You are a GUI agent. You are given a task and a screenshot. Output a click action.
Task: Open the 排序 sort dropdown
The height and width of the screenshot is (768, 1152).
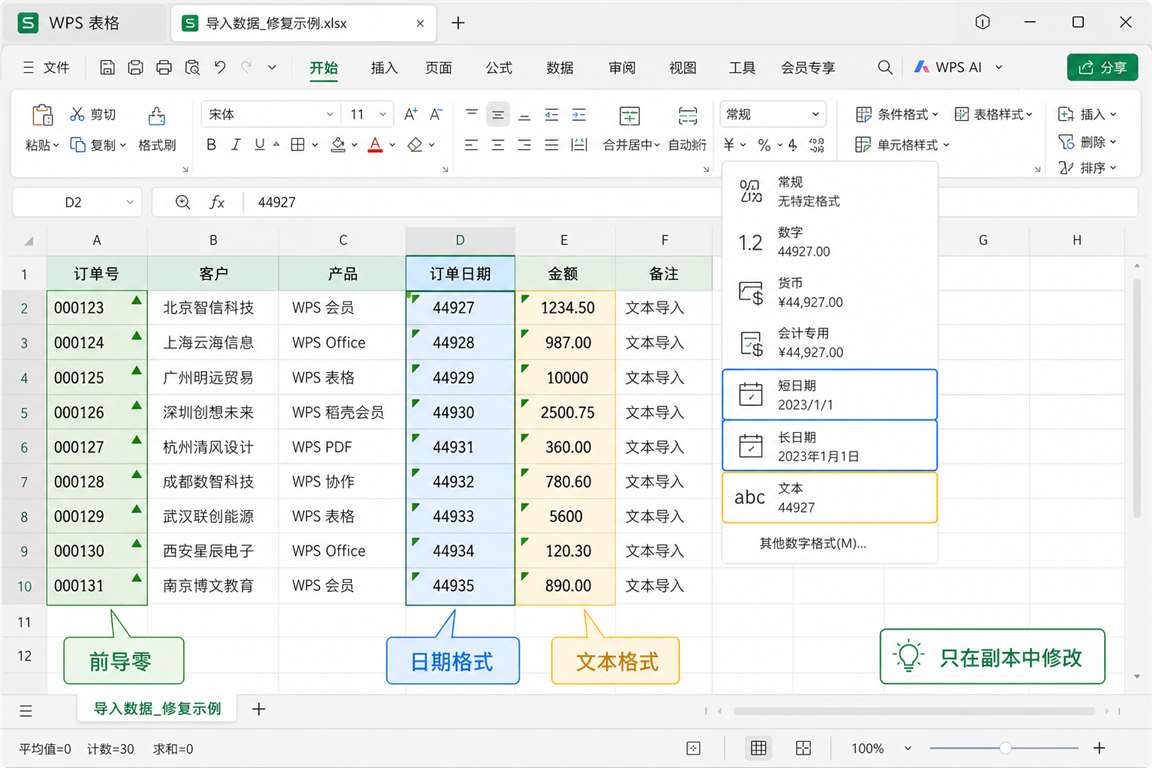click(1087, 168)
